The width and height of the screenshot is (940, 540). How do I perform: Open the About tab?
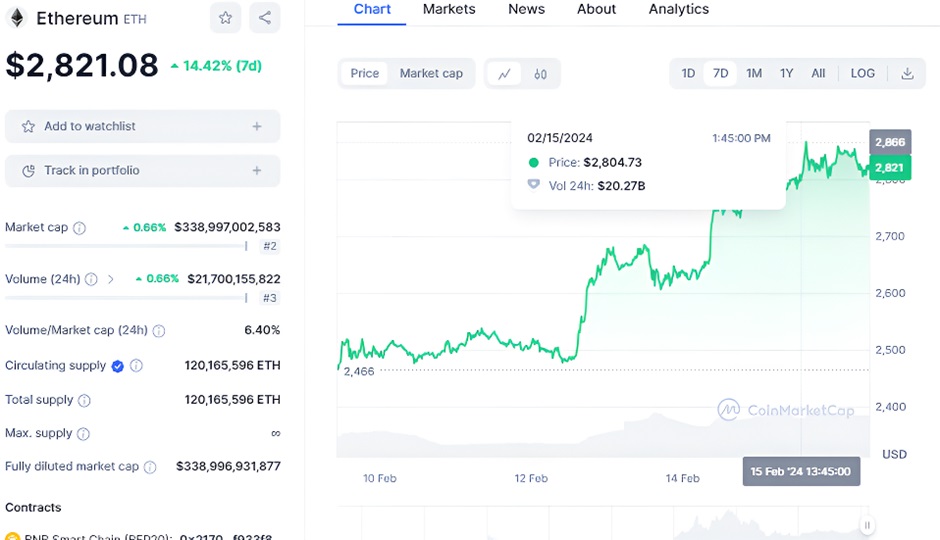coord(596,10)
